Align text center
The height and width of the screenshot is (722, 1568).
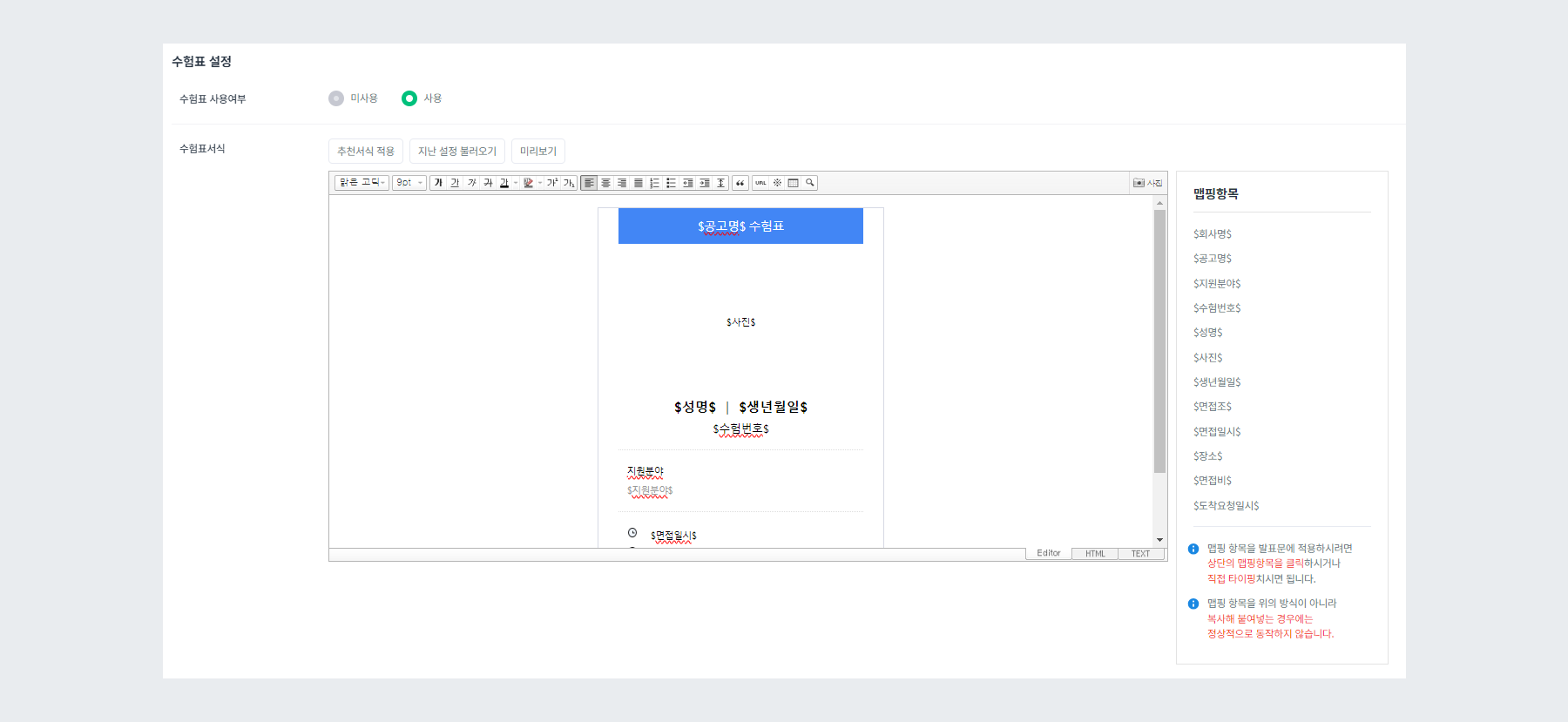[605, 183]
